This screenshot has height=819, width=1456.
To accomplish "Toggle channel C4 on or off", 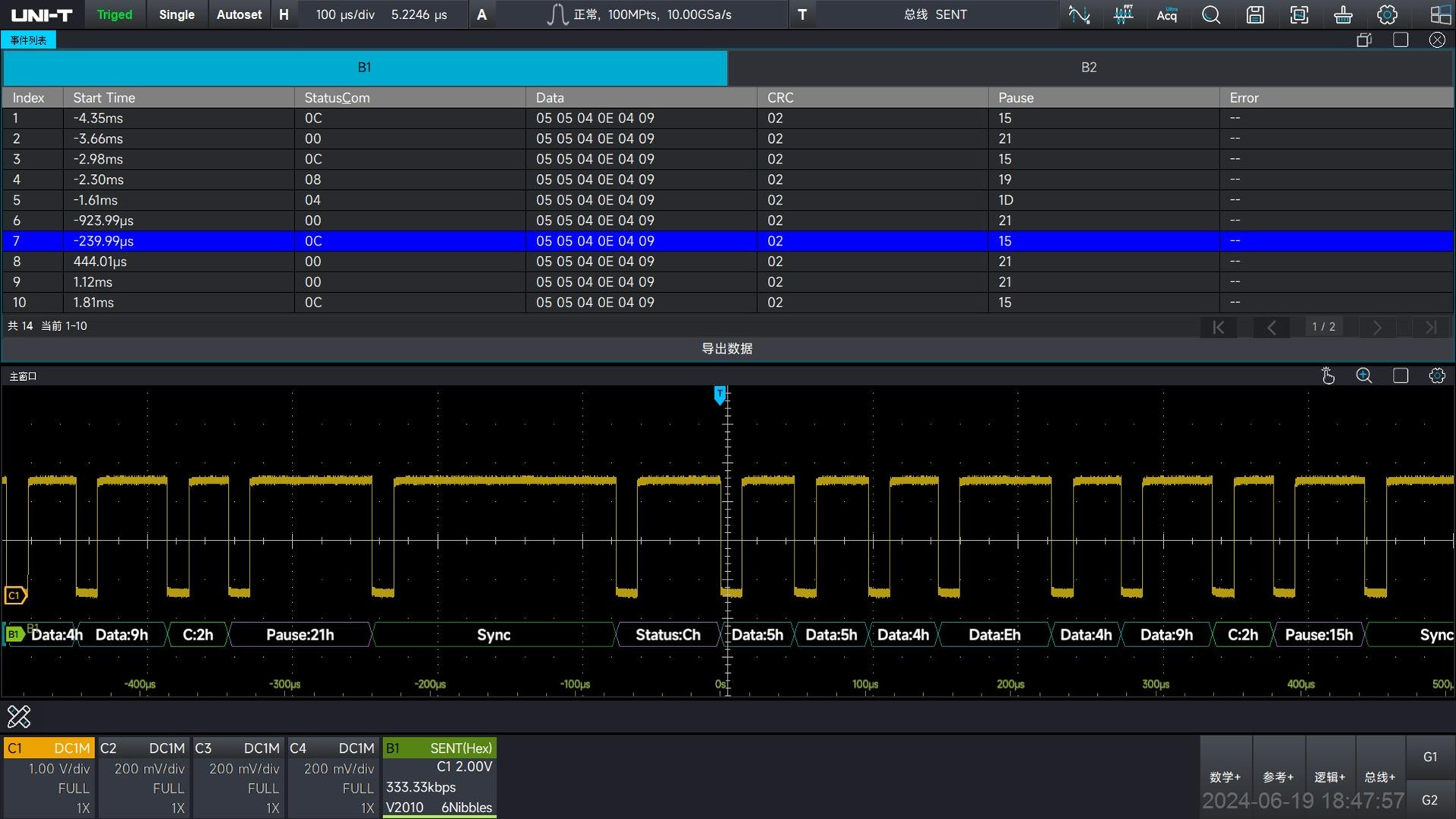I will pos(335,748).
